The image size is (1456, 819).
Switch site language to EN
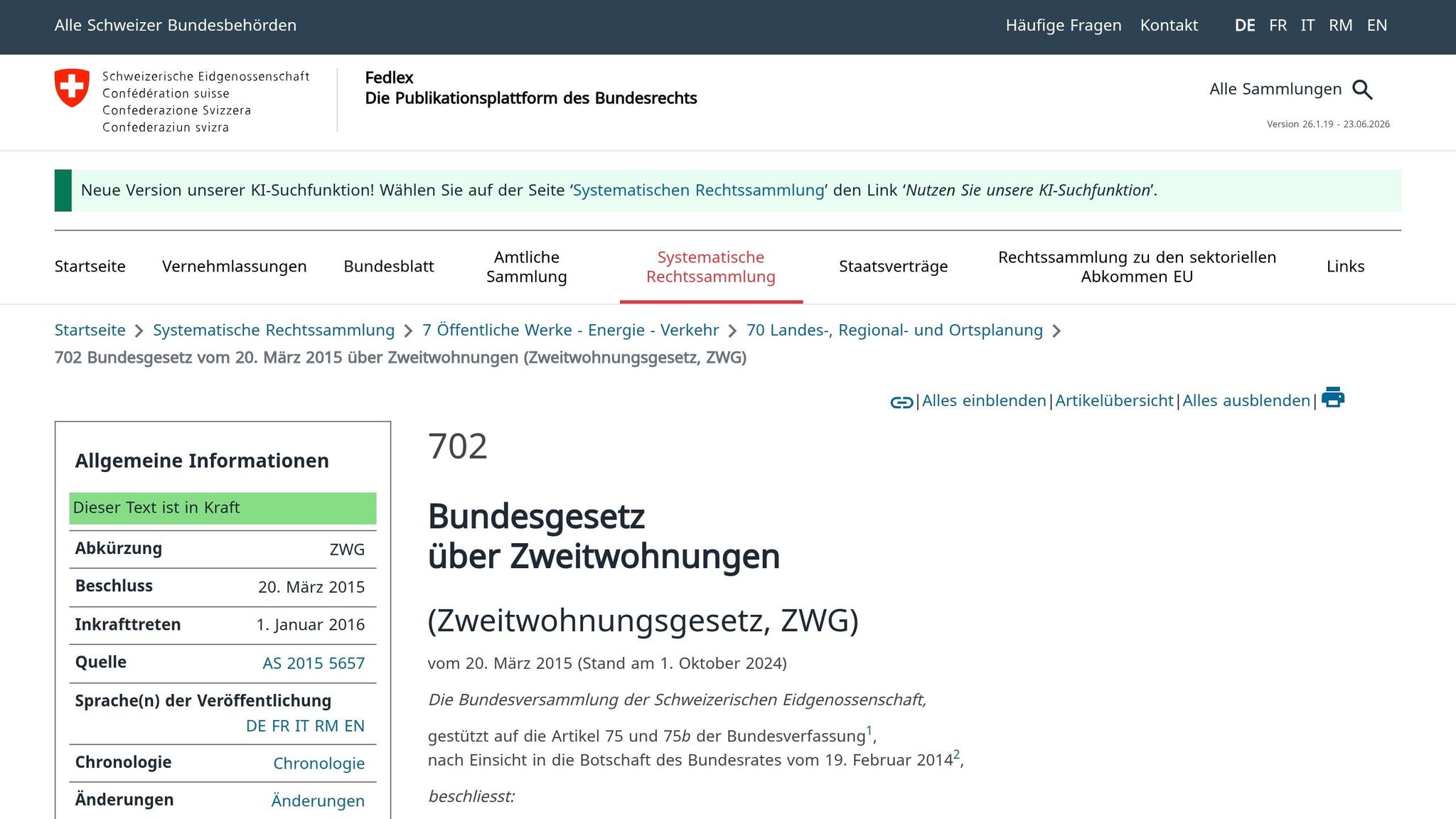pos(1377,26)
